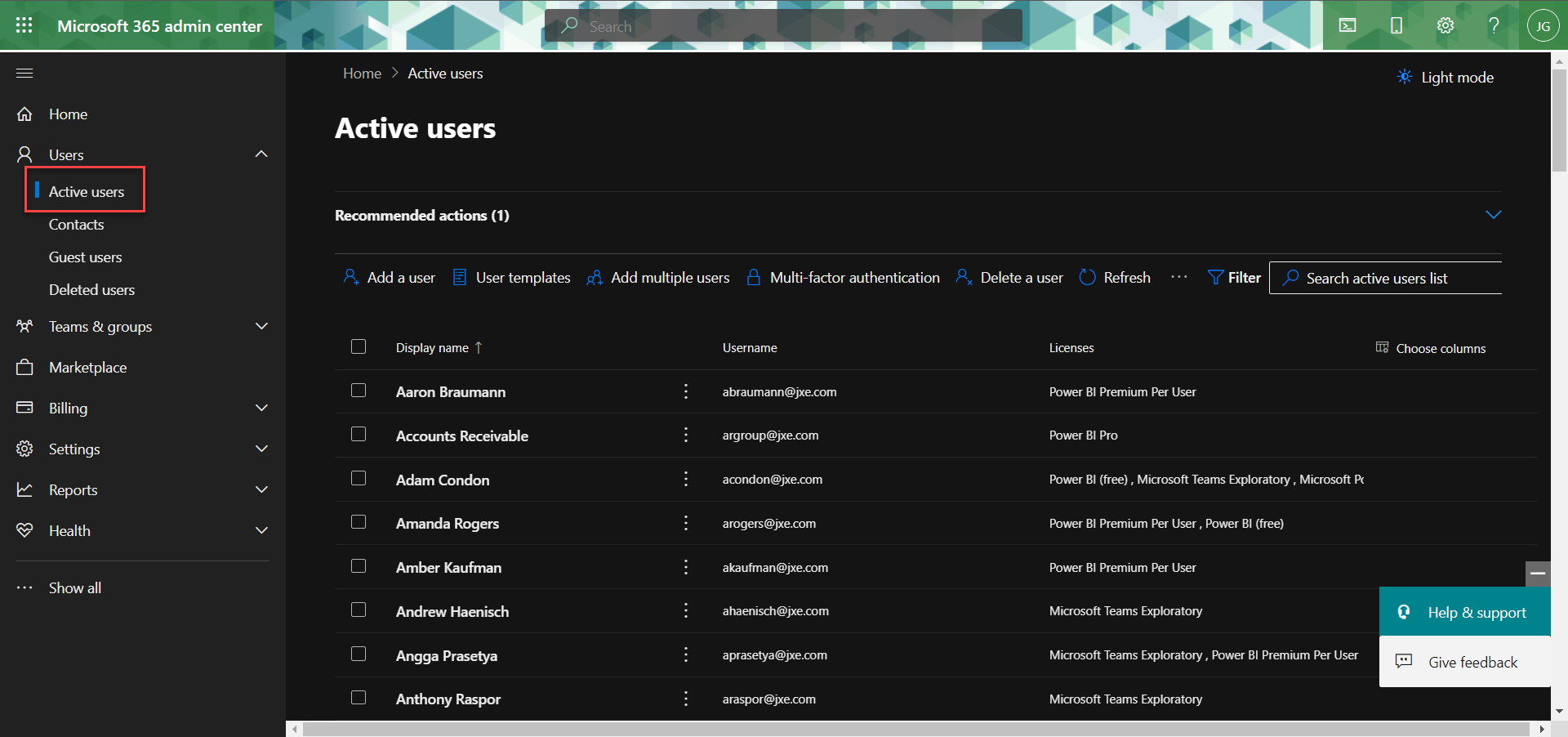
Task: Go to Active users in sidebar
Action: pyautogui.click(x=87, y=191)
